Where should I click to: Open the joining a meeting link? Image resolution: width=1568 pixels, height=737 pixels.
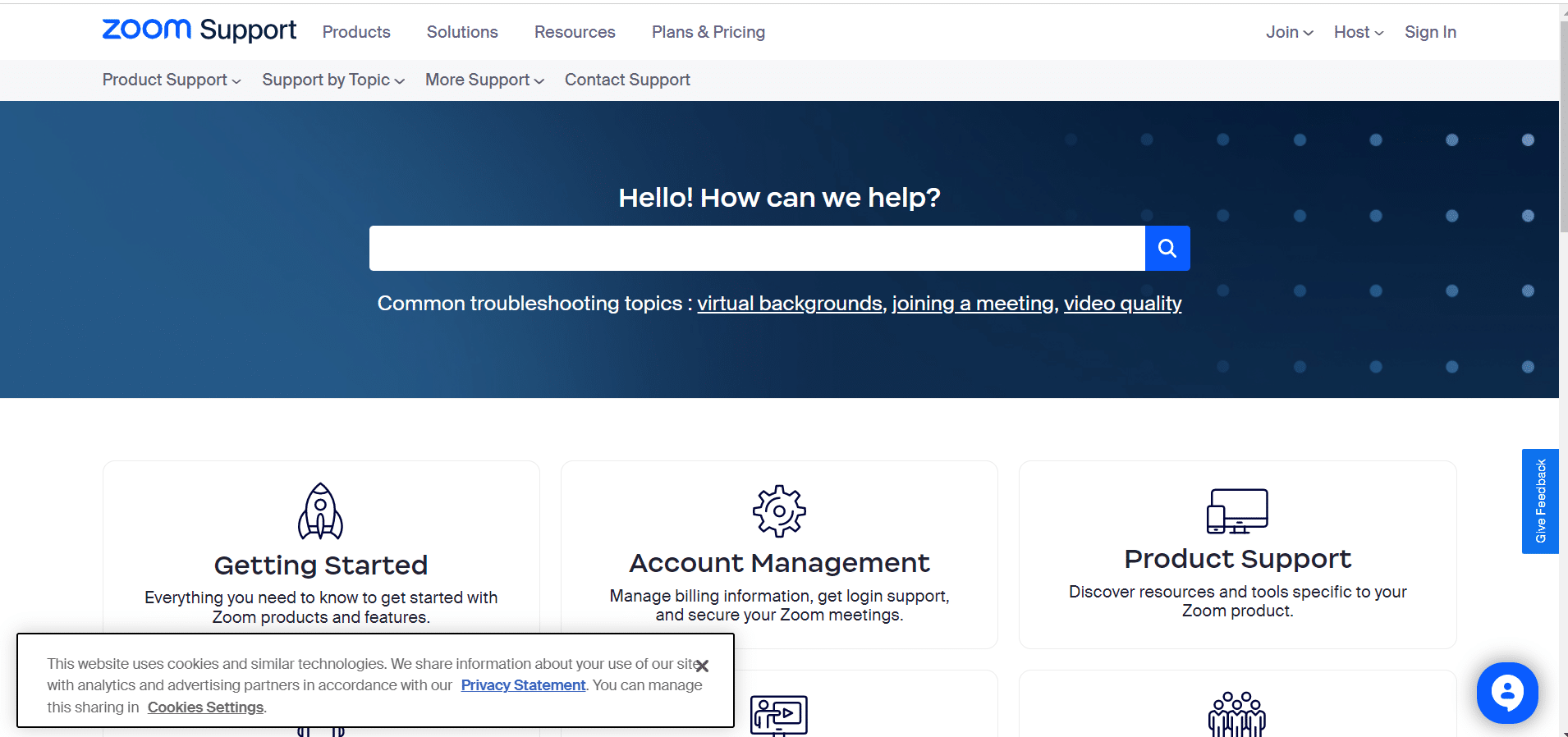pos(973,304)
